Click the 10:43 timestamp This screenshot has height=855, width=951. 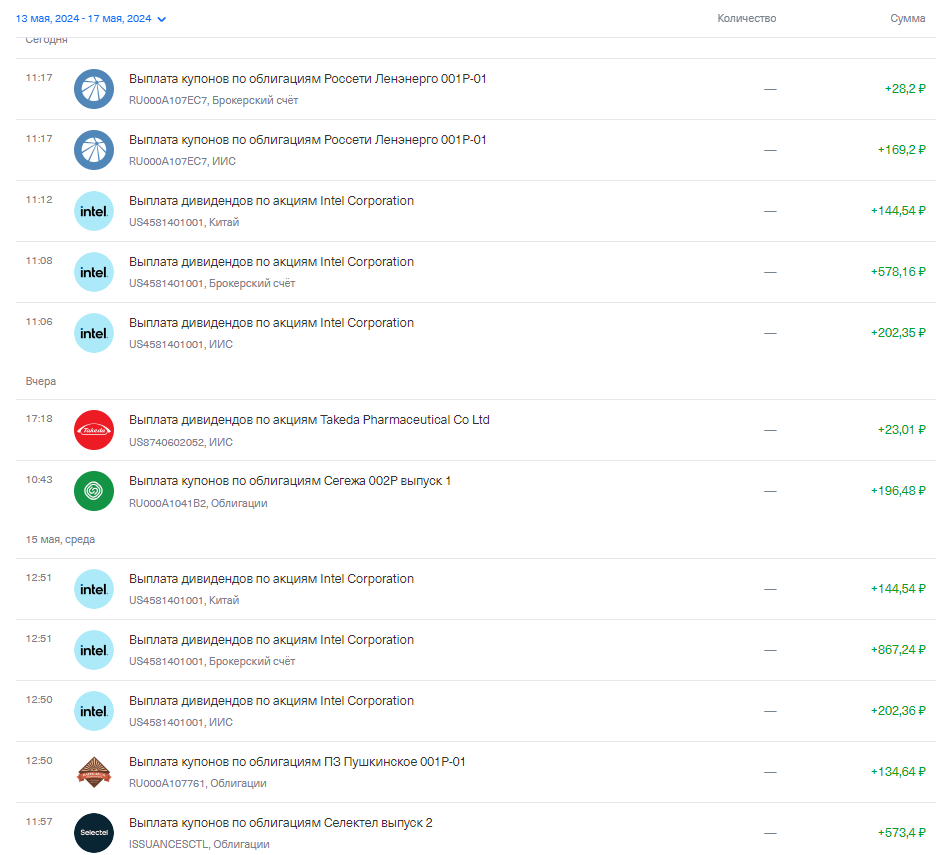click(39, 480)
